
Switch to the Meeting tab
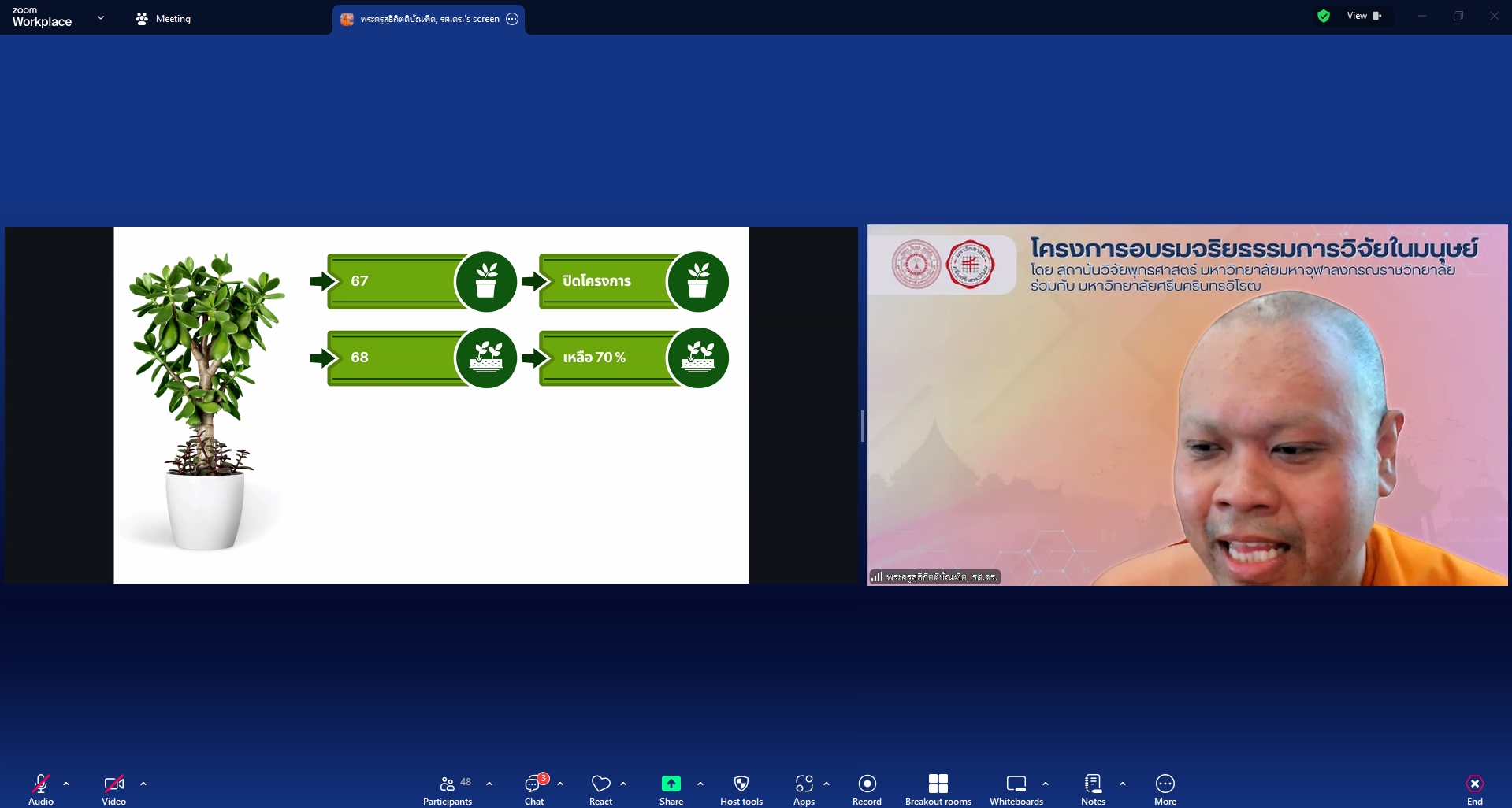[x=163, y=19]
